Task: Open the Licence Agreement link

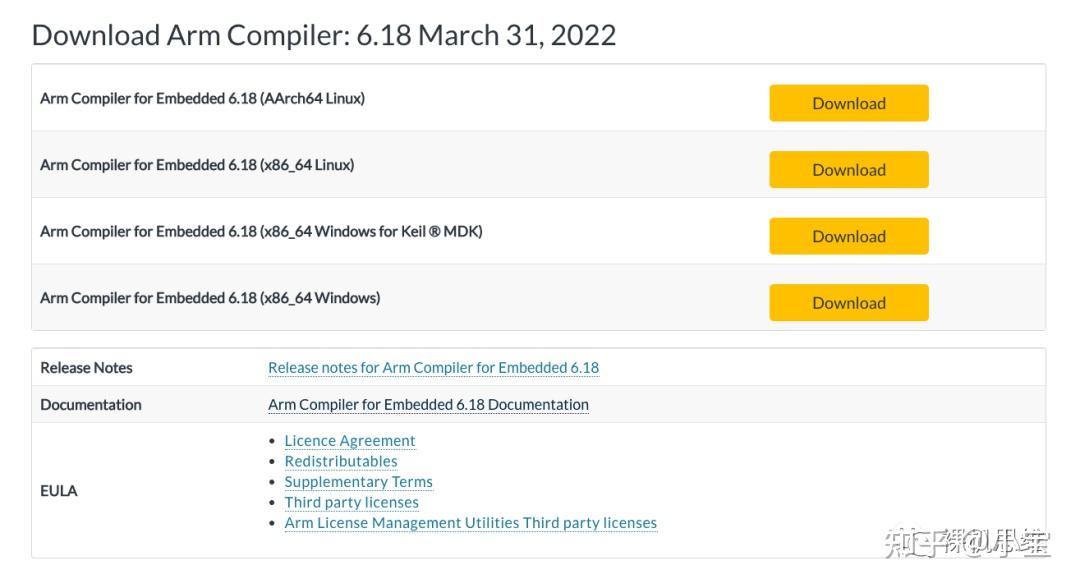Action: click(x=350, y=441)
